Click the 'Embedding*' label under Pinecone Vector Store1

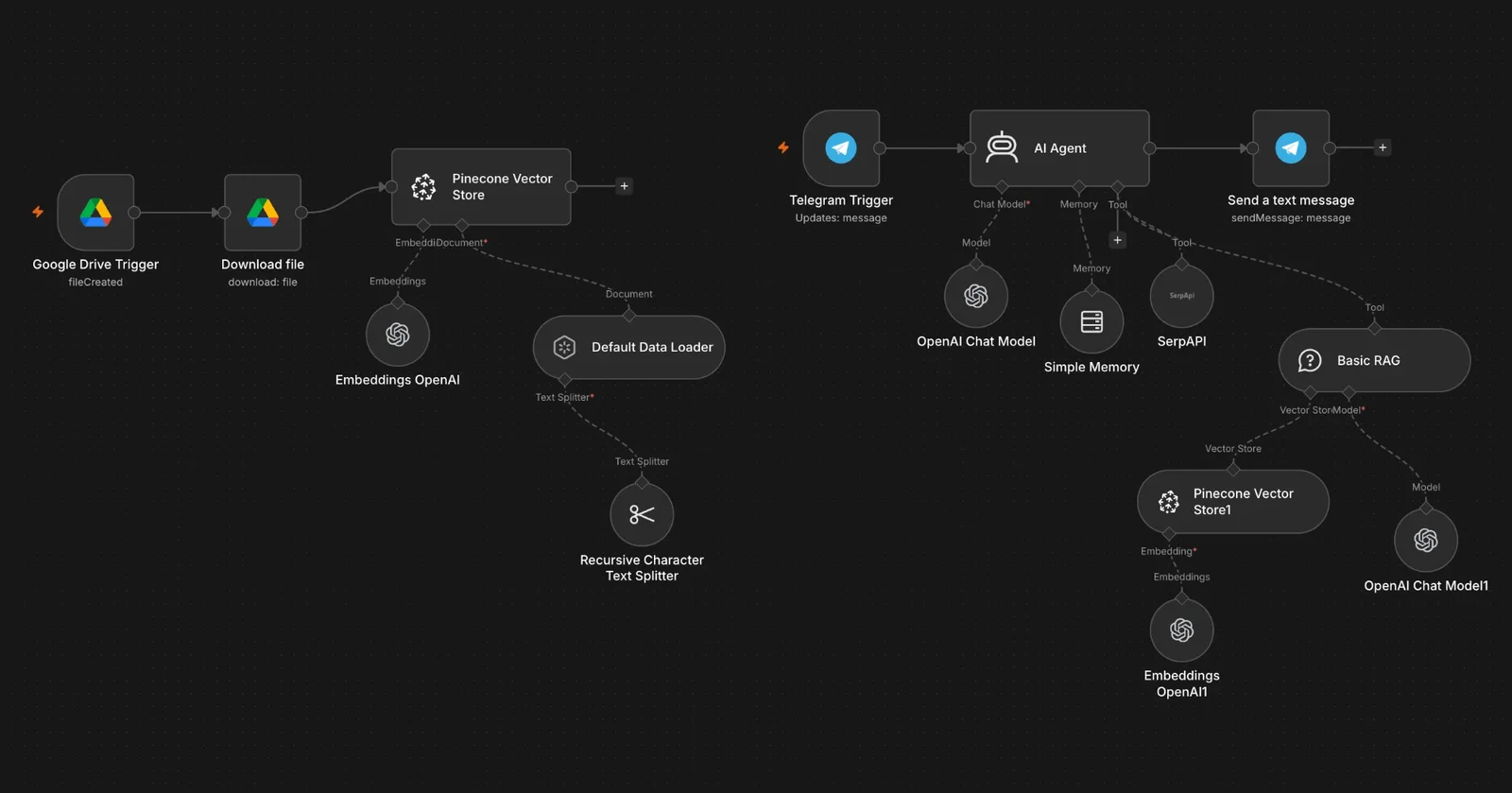(x=1169, y=551)
